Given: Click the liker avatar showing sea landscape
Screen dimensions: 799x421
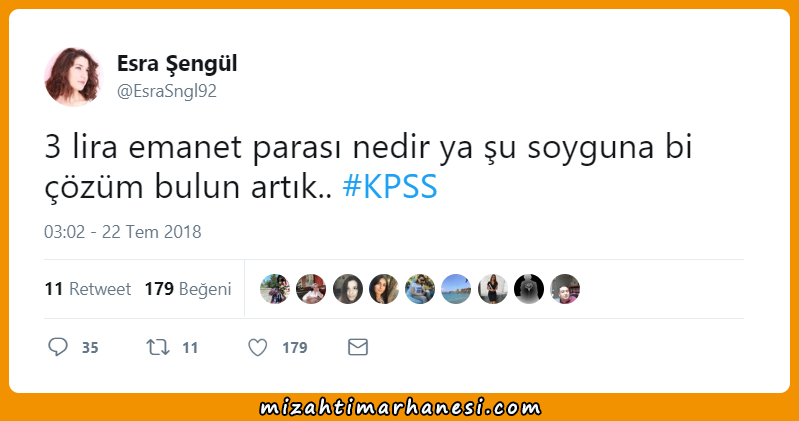Looking at the screenshot, I should [x=456, y=289].
